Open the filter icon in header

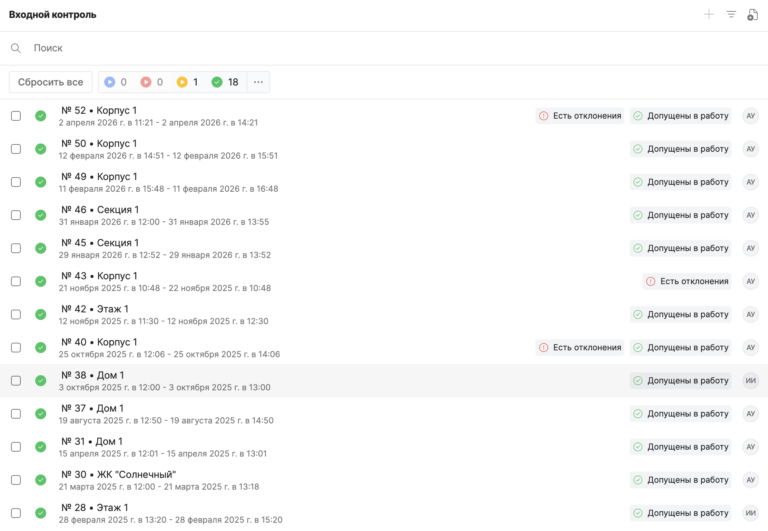(x=731, y=15)
